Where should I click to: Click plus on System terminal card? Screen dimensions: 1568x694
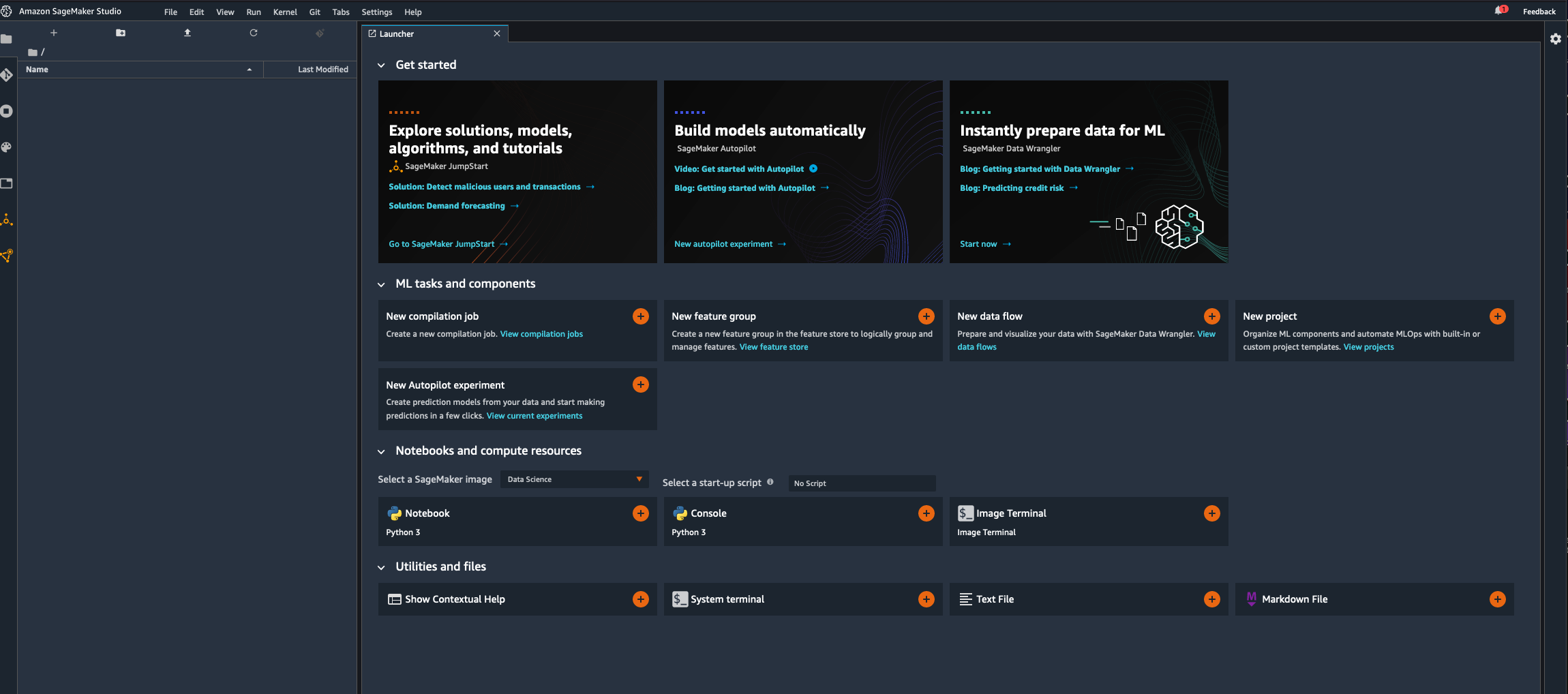[x=926, y=599]
